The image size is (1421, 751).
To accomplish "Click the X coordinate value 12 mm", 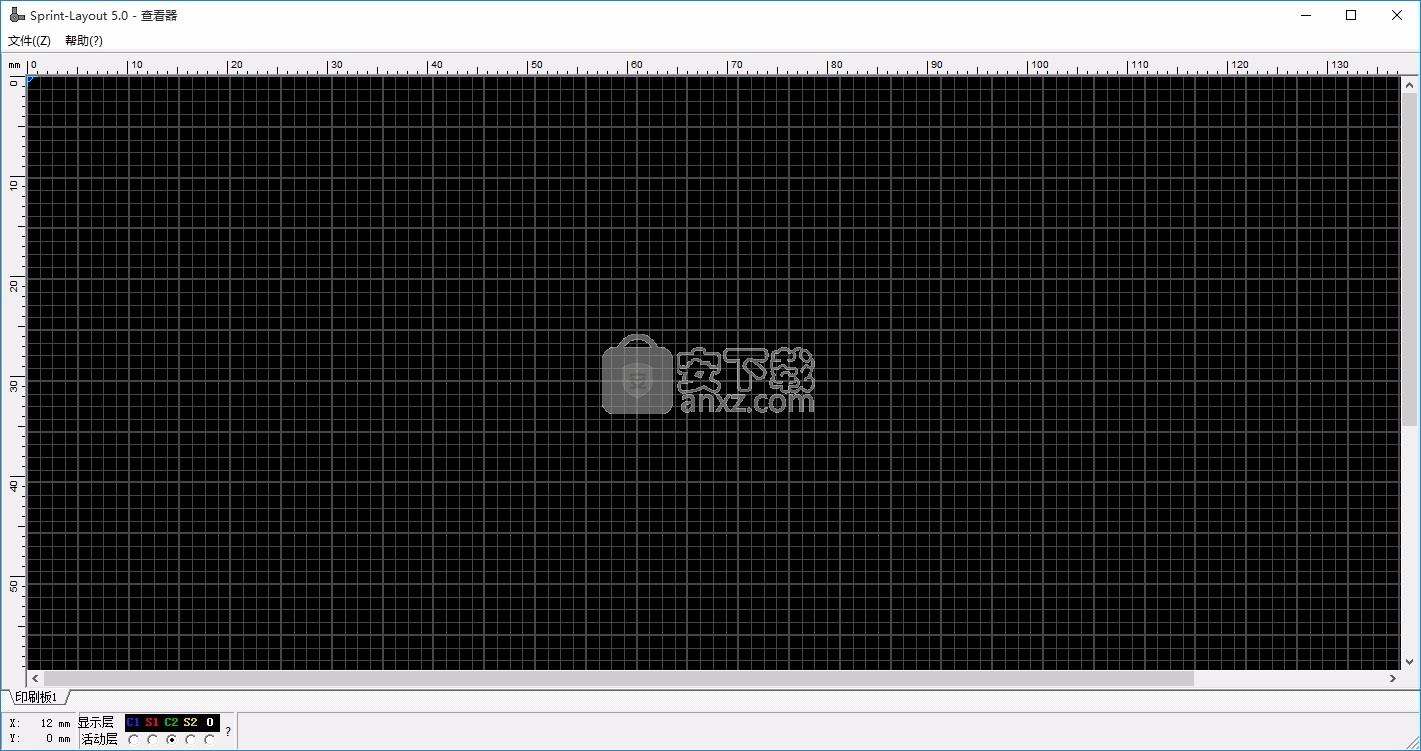I will 55,723.
